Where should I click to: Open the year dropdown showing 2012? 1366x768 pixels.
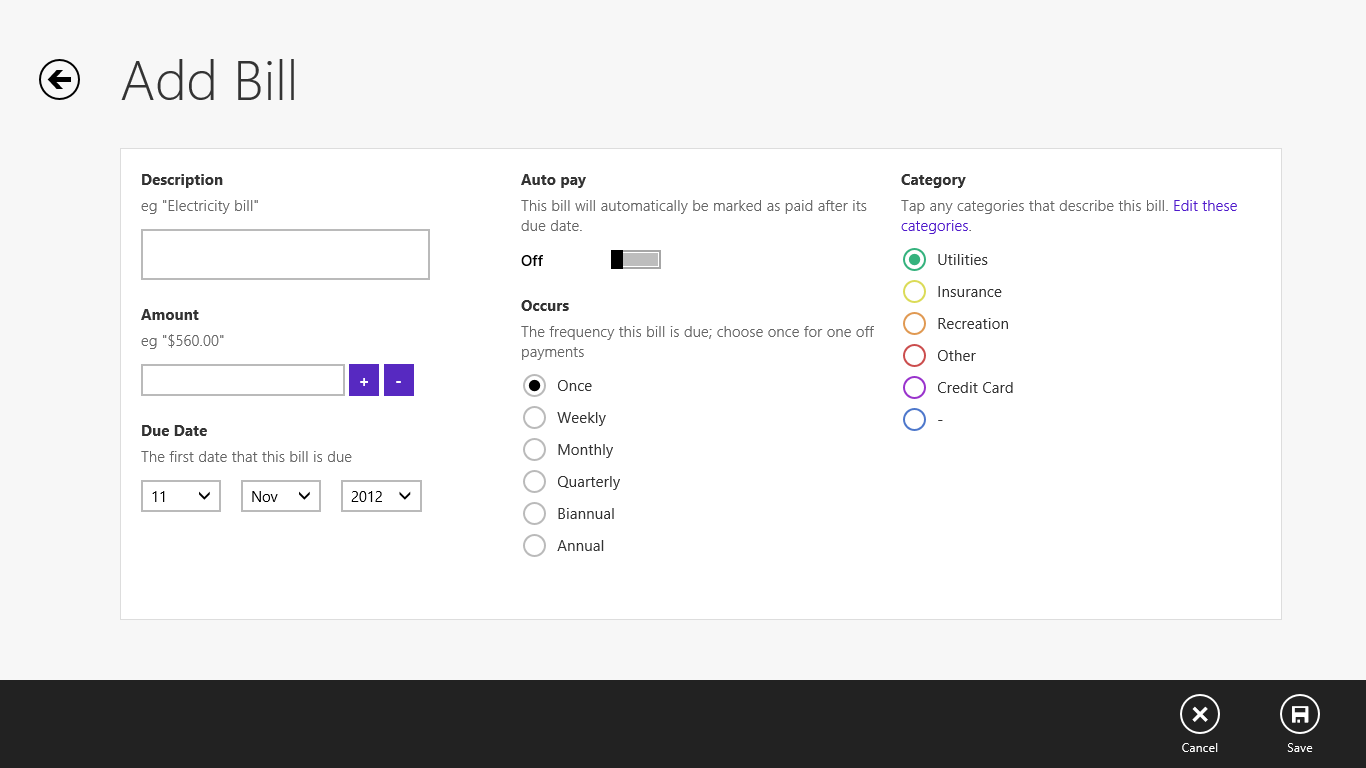[x=380, y=495]
